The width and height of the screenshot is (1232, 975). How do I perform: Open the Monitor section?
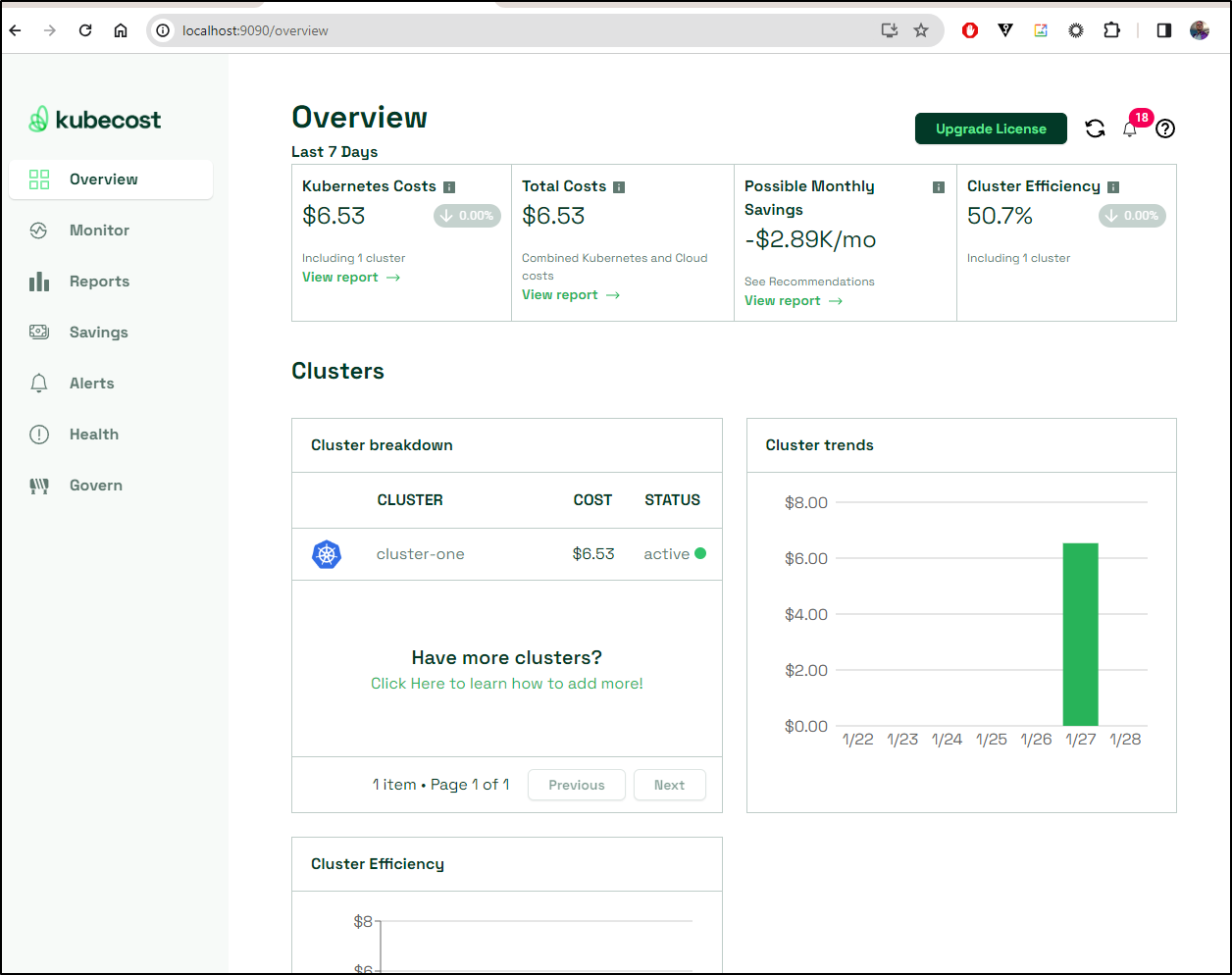[x=99, y=231]
